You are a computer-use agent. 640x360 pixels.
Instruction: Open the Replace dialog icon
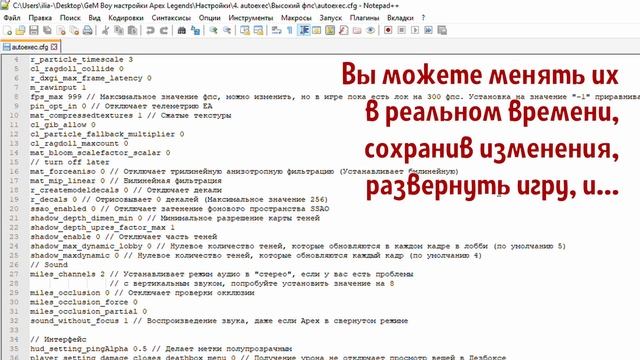(195, 30)
